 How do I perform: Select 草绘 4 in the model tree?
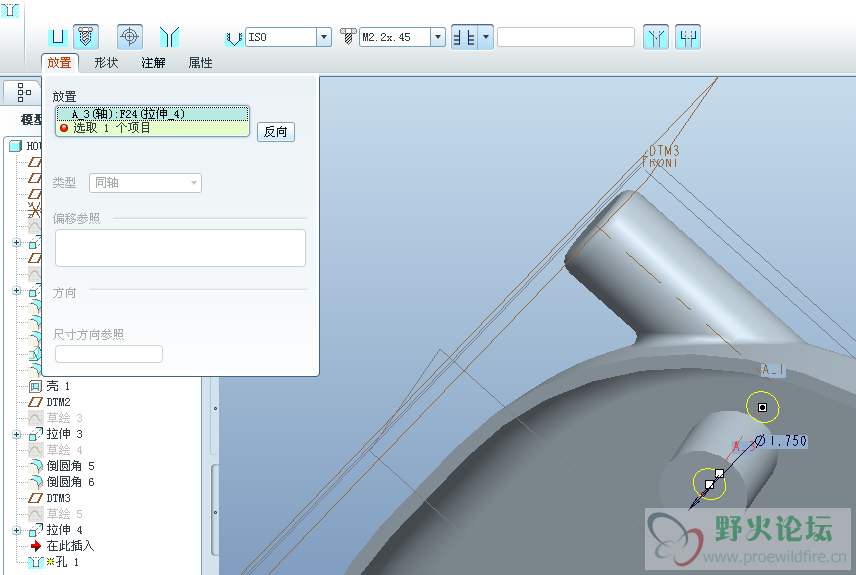[x=64, y=450]
